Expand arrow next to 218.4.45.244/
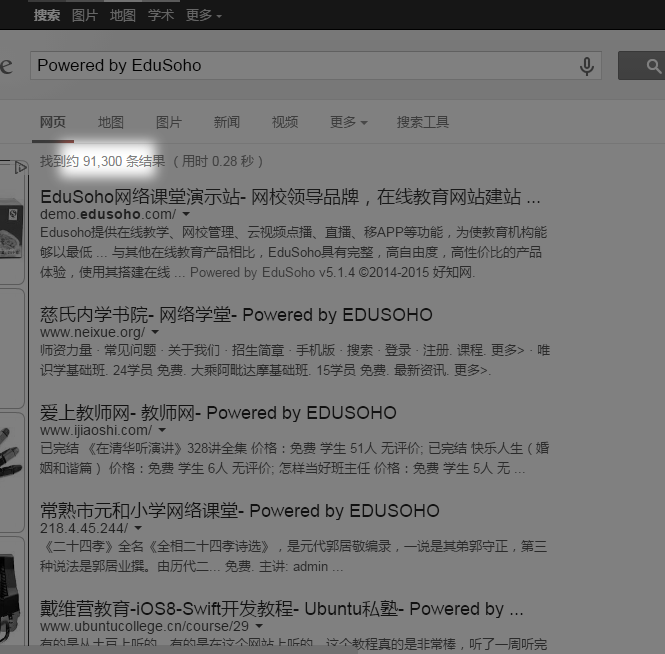Image resolution: width=665 pixels, height=654 pixels. pyautogui.click(x=138, y=528)
